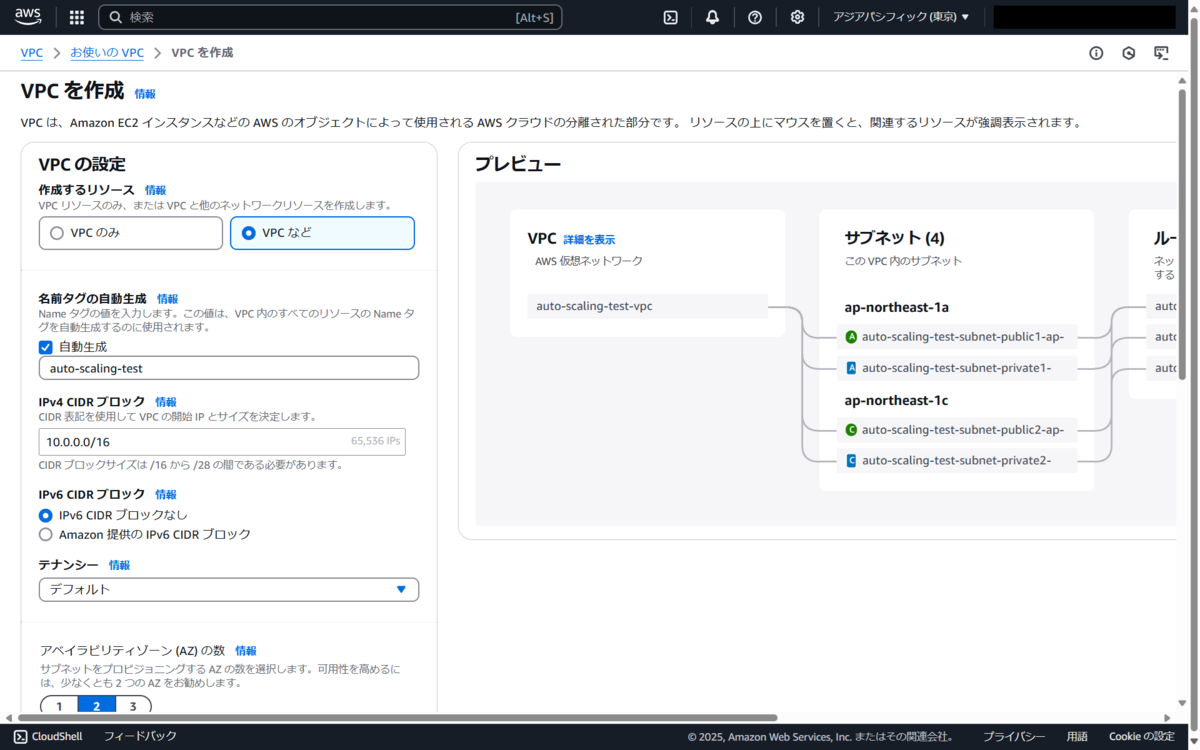1200x750 pixels.
Task: Click the search magnifier icon
Action: coord(116,17)
